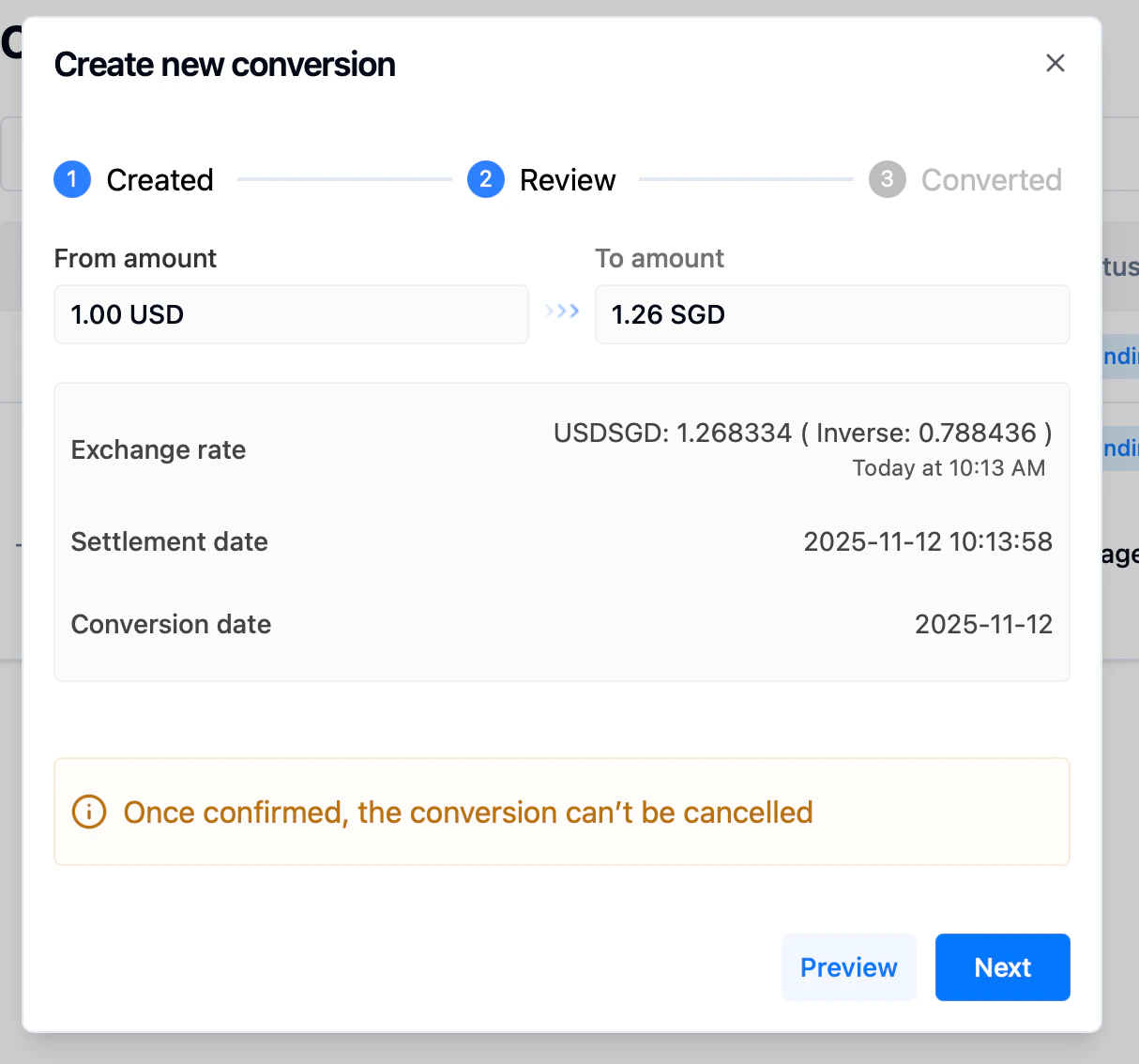Click the timestamp "Today at 10:13 AM"
The height and width of the screenshot is (1064, 1139).
[x=949, y=467]
